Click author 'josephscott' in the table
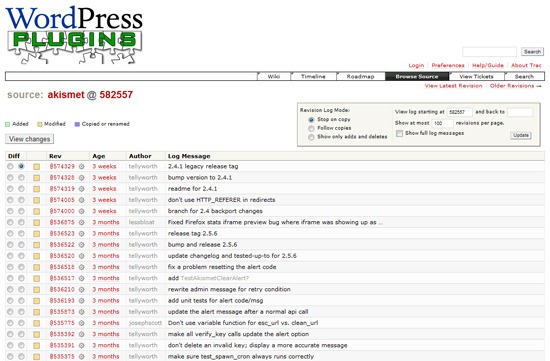The width and height of the screenshot is (550, 361). click(145, 323)
